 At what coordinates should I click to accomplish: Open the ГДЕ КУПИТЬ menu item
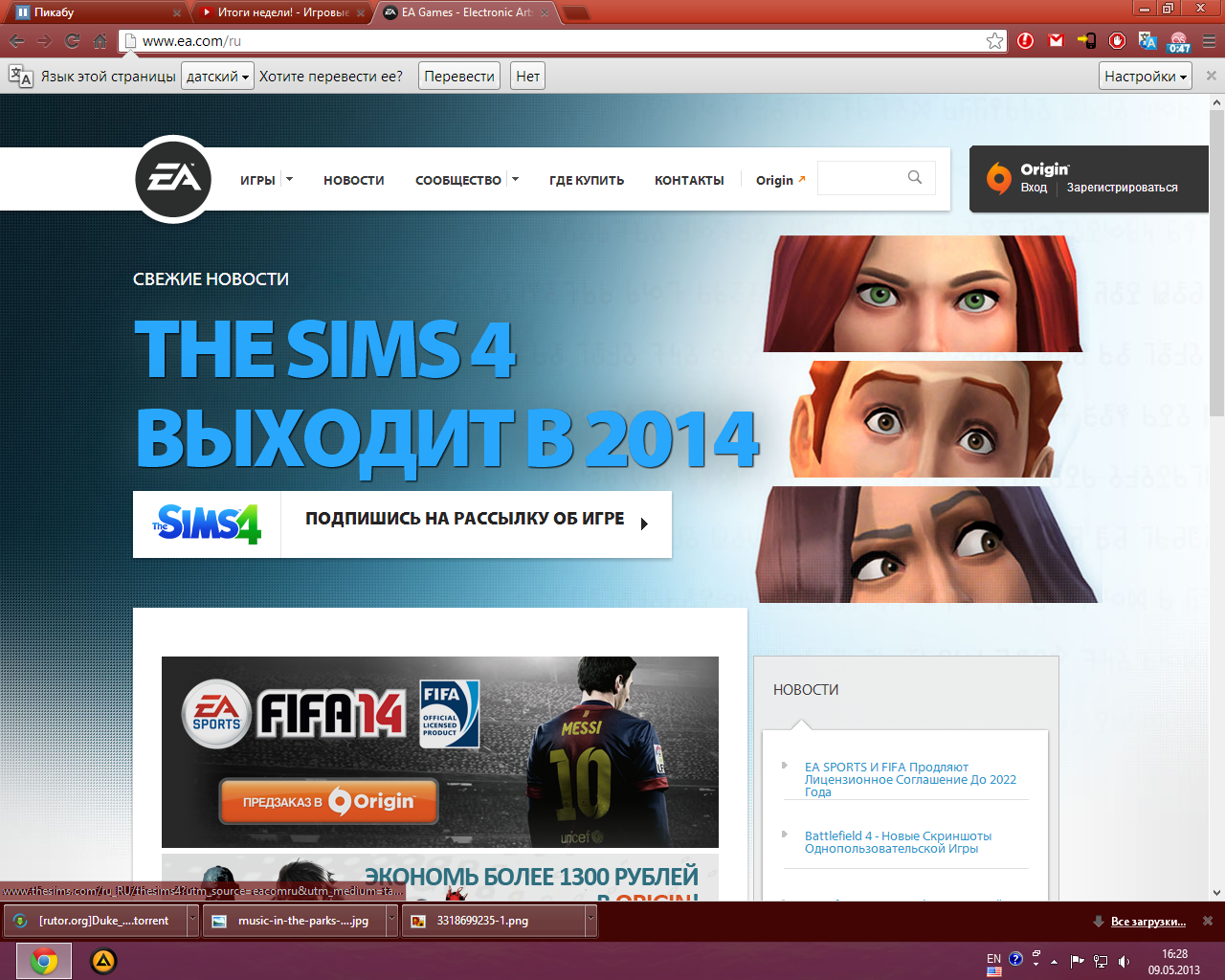[587, 180]
